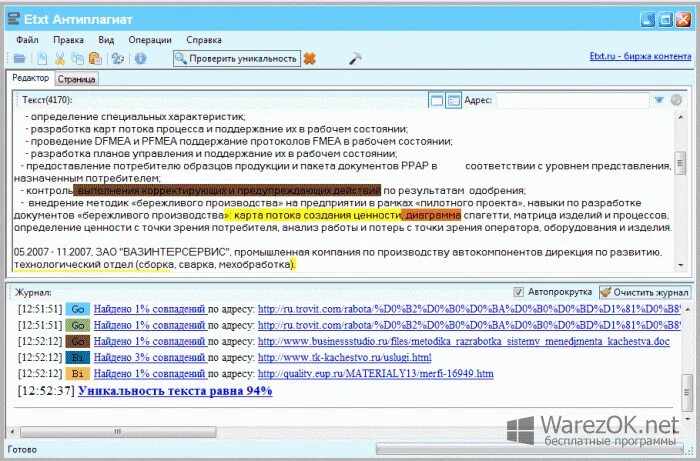The height and width of the screenshot is (461, 700).
Task: Click the grey go icon beside address
Action: pyautogui.click(x=676, y=100)
